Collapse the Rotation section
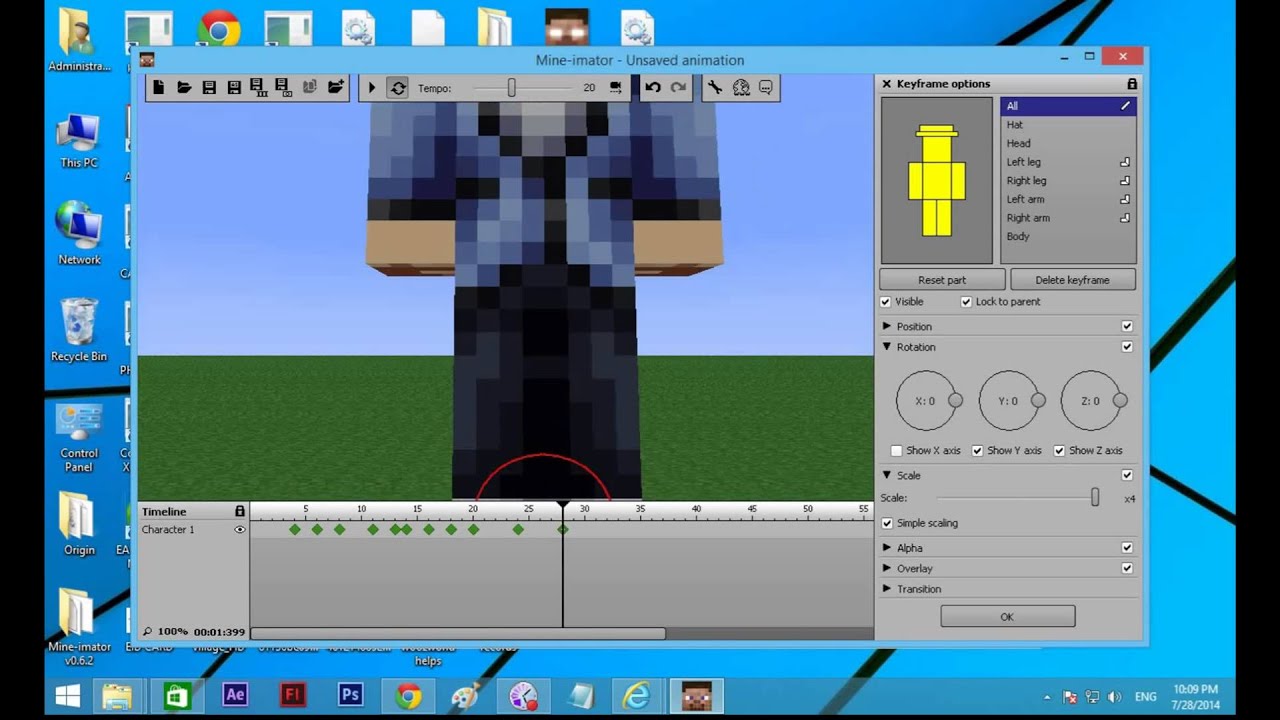The height and width of the screenshot is (720, 1280). click(886, 347)
